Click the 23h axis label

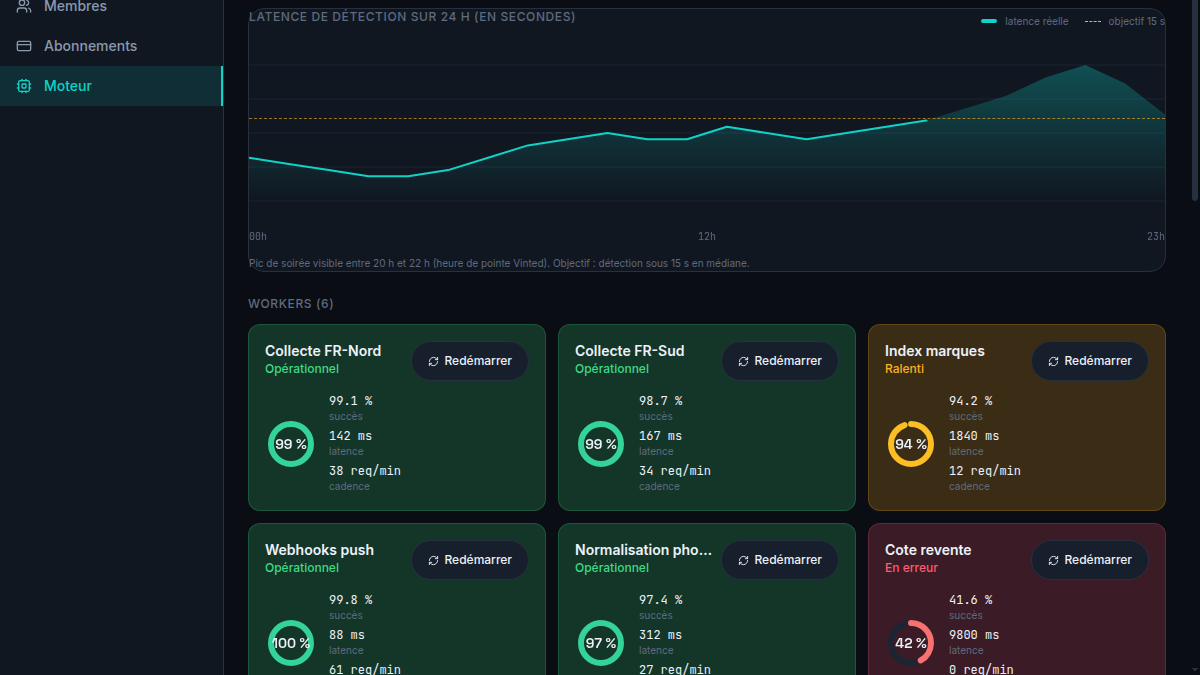[x=1156, y=237]
